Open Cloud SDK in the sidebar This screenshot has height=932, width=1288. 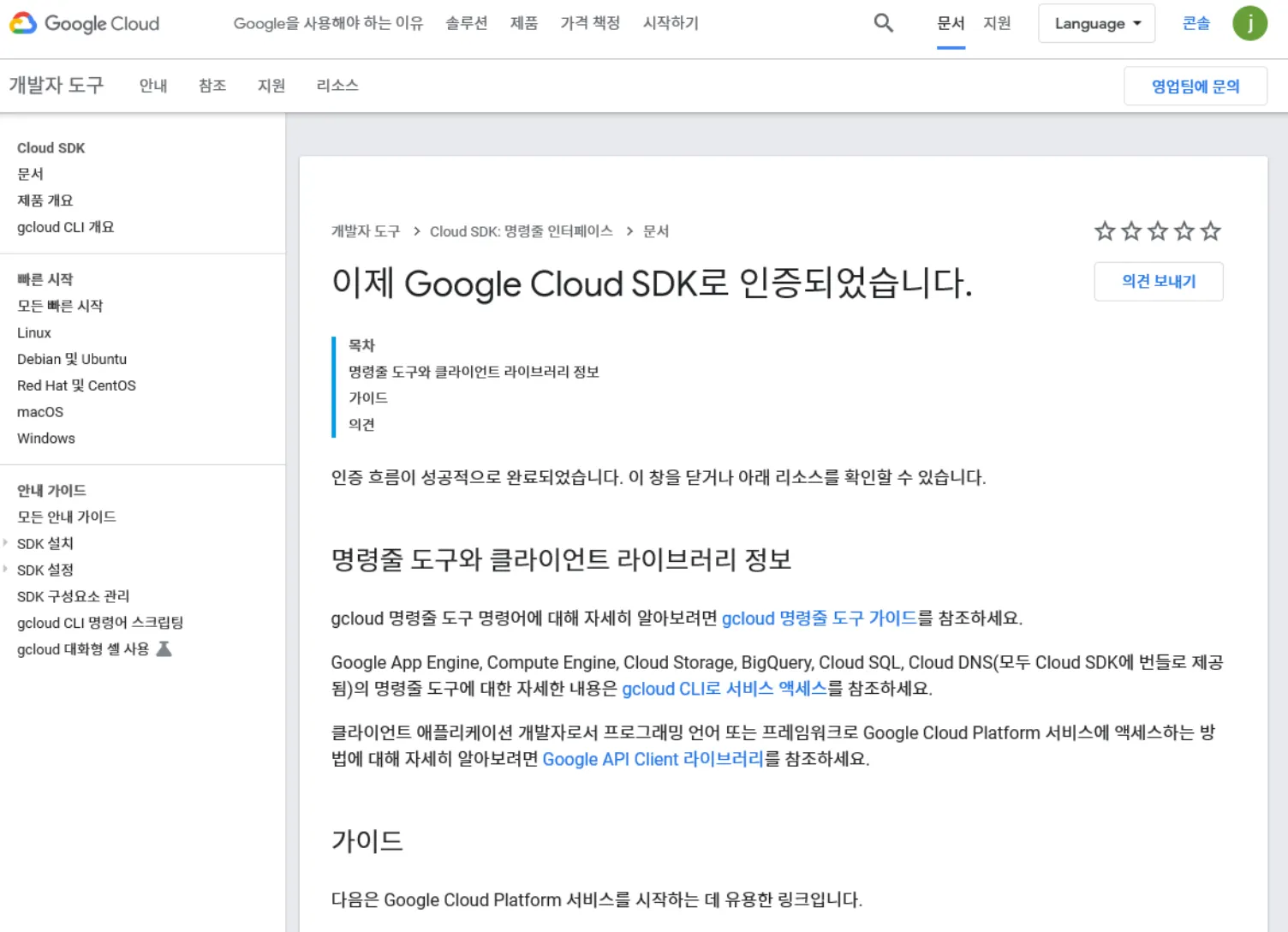click(x=51, y=148)
